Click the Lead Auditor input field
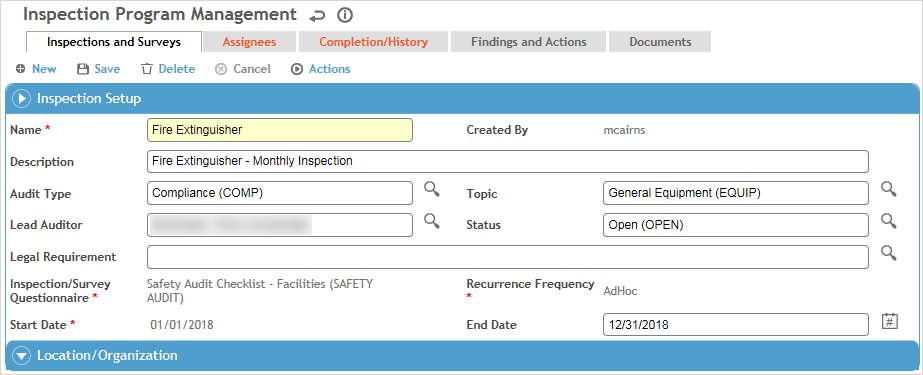This screenshot has width=923, height=375. point(280,225)
